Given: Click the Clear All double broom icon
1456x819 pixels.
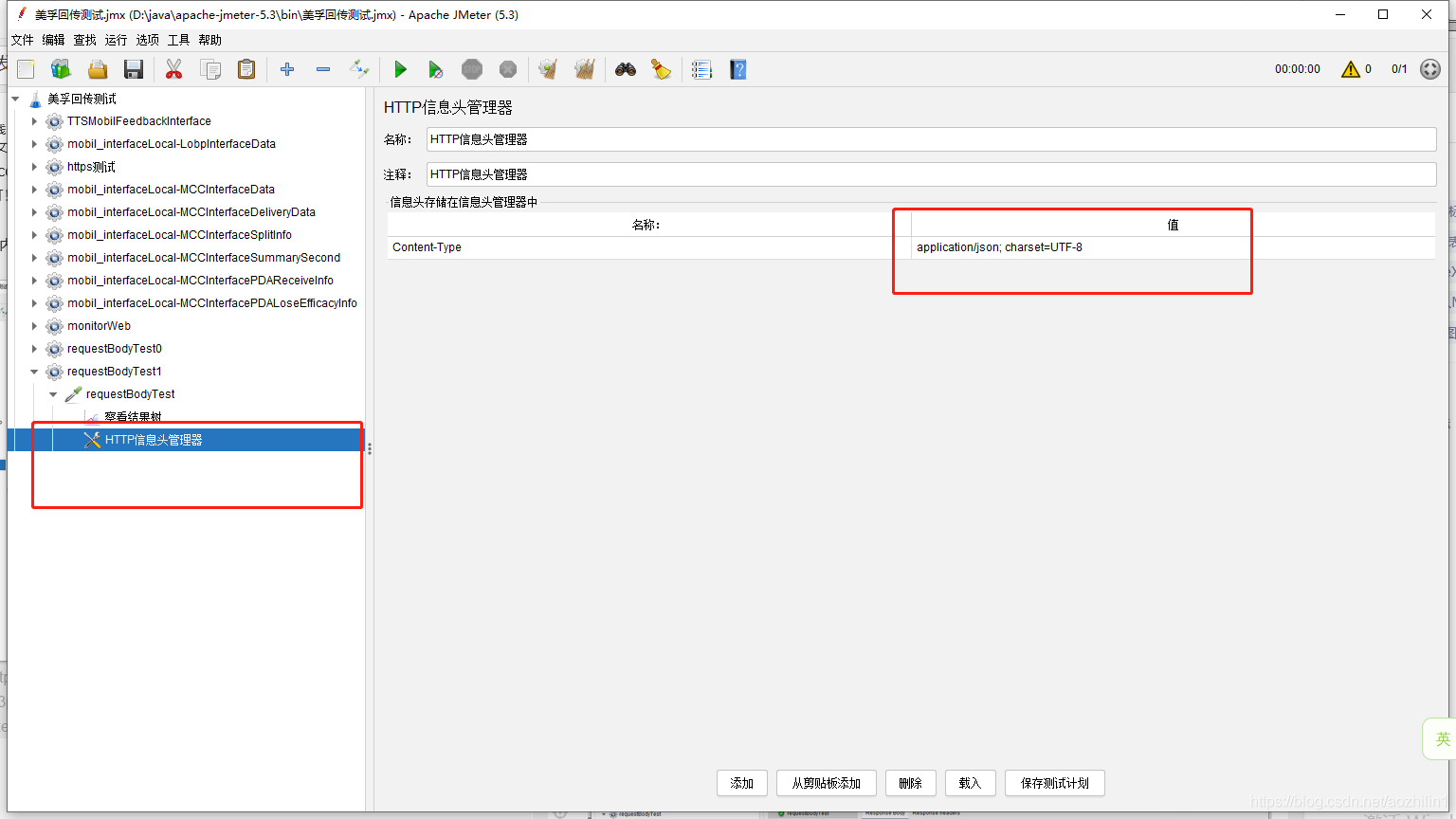Looking at the screenshot, I should (585, 69).
